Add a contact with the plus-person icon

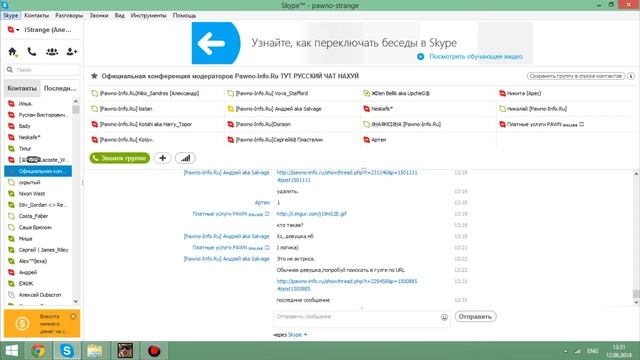(x=72, y=52)
